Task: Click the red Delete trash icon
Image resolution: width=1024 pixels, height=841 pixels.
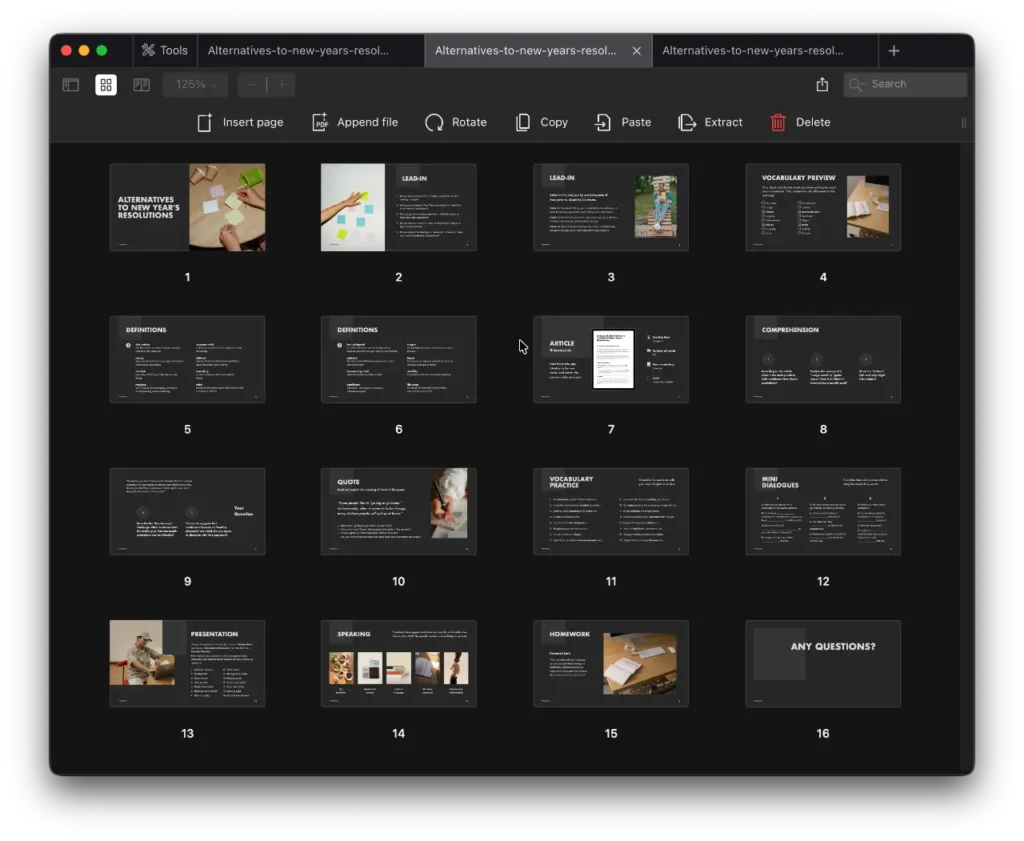Action: pos(778,122)
